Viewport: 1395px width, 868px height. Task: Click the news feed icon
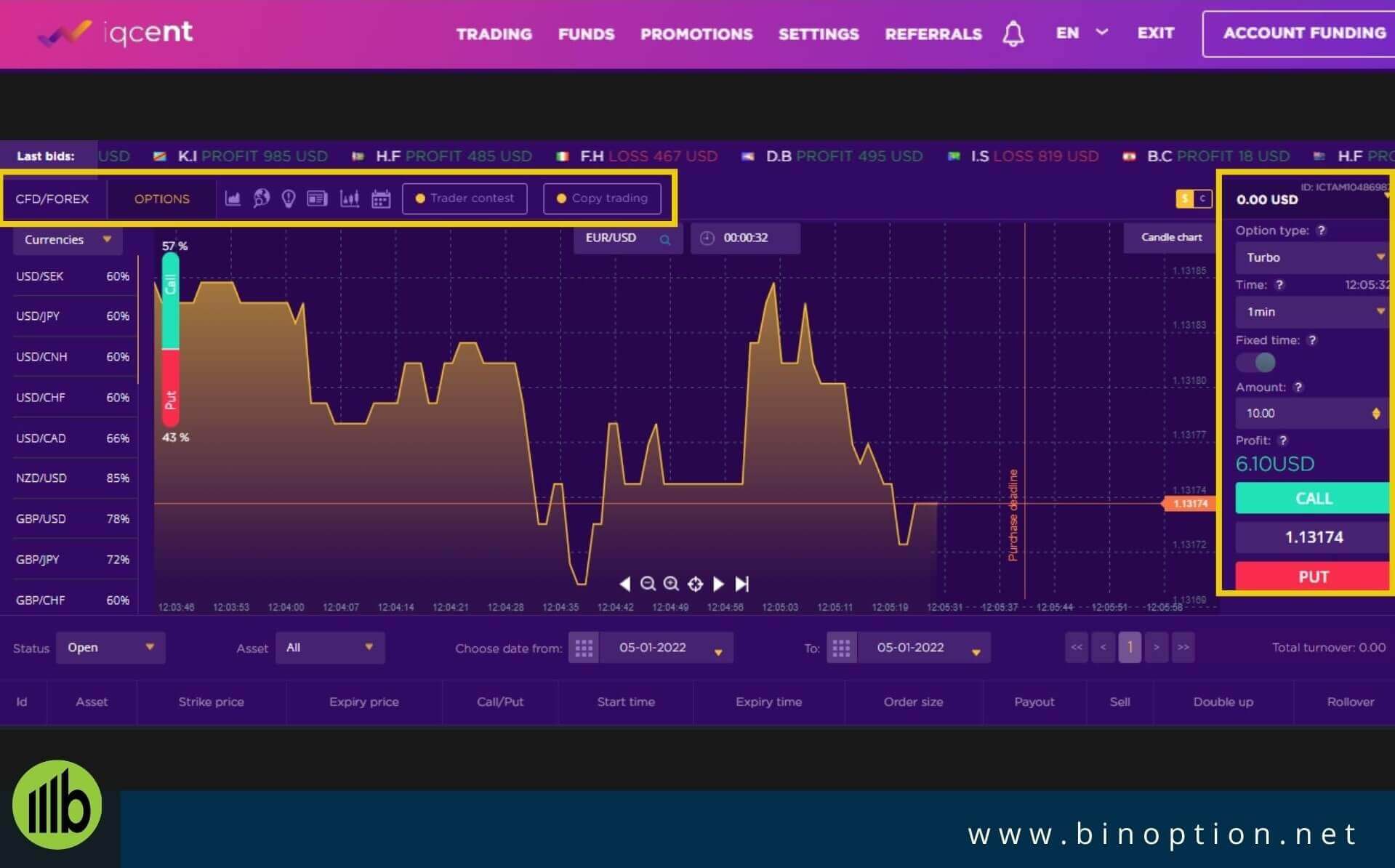pyautogui.click(x=317, y=198)
